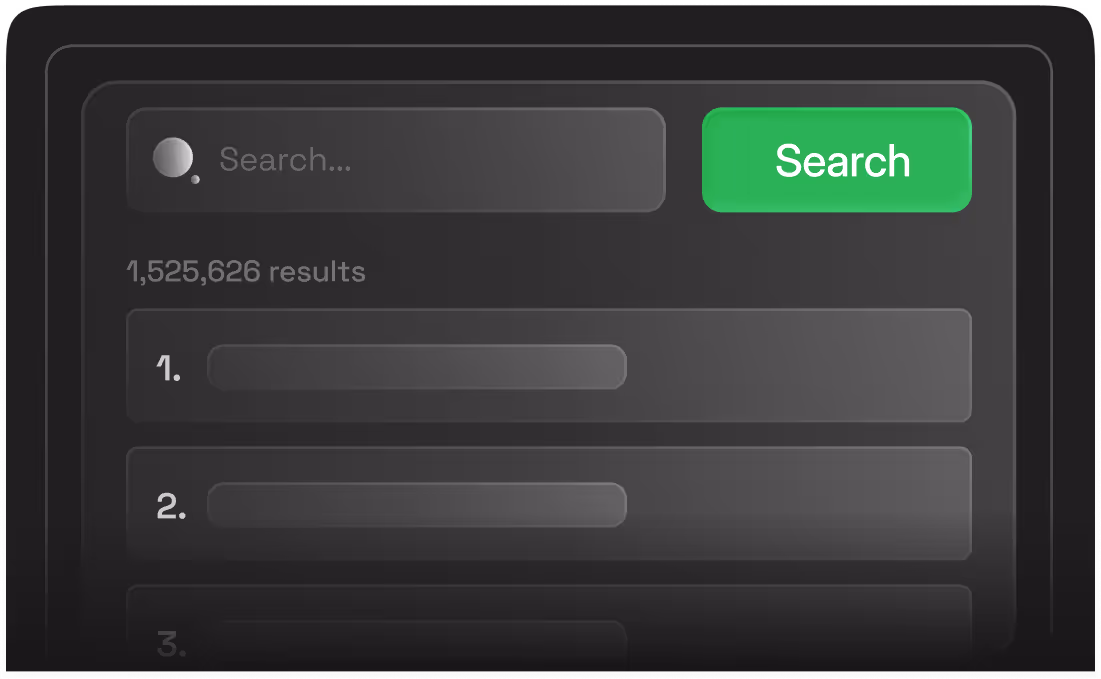The height and width of the screenshot is (679, 1101).
Task: Click the title placeholder bar in result 1
Action: [417, 367]
